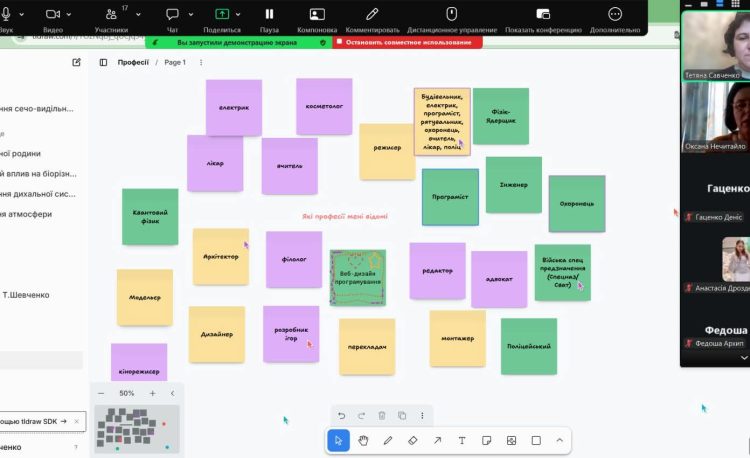Viewport: 750px width, 458px height.
Task: Click the Duplicate icon above the toolbar
Action: 402,415
